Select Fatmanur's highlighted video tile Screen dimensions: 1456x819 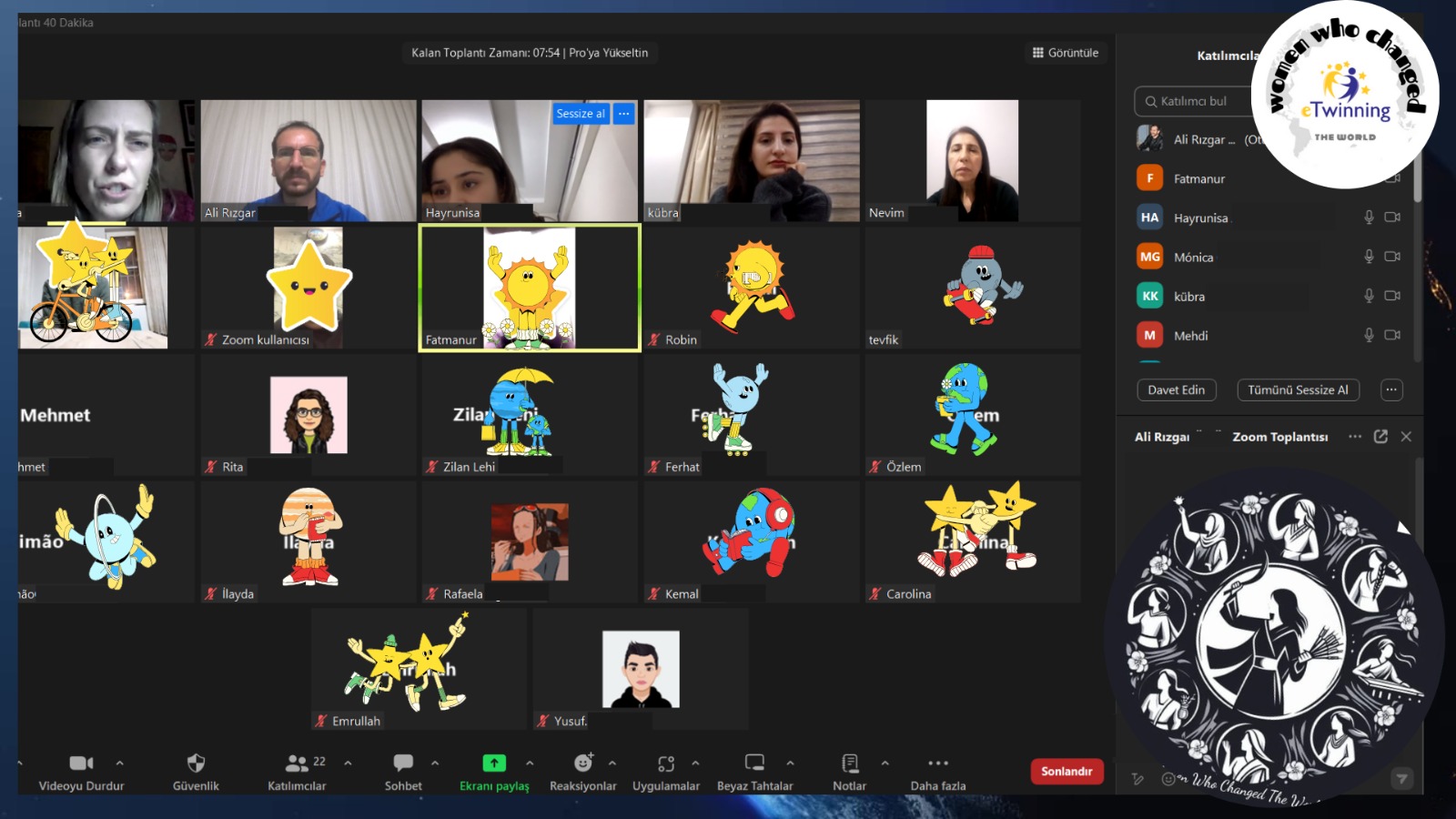pyautogui.click(x=530, y=288)
